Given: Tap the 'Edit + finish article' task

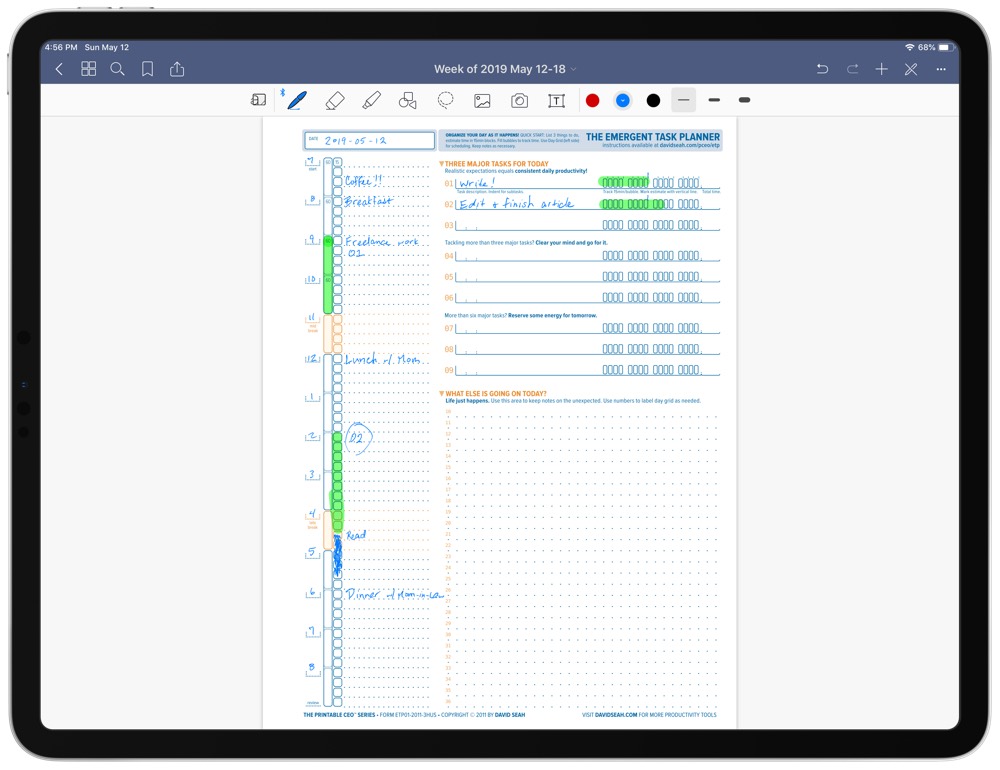Looking at the screenshot, I should (516, 204).
